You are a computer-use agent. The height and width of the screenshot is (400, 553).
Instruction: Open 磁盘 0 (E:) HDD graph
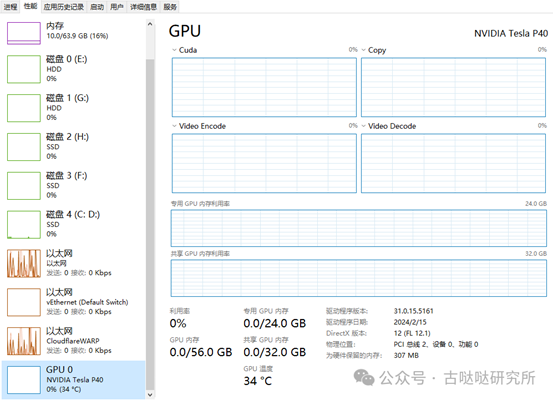point(24,69)
